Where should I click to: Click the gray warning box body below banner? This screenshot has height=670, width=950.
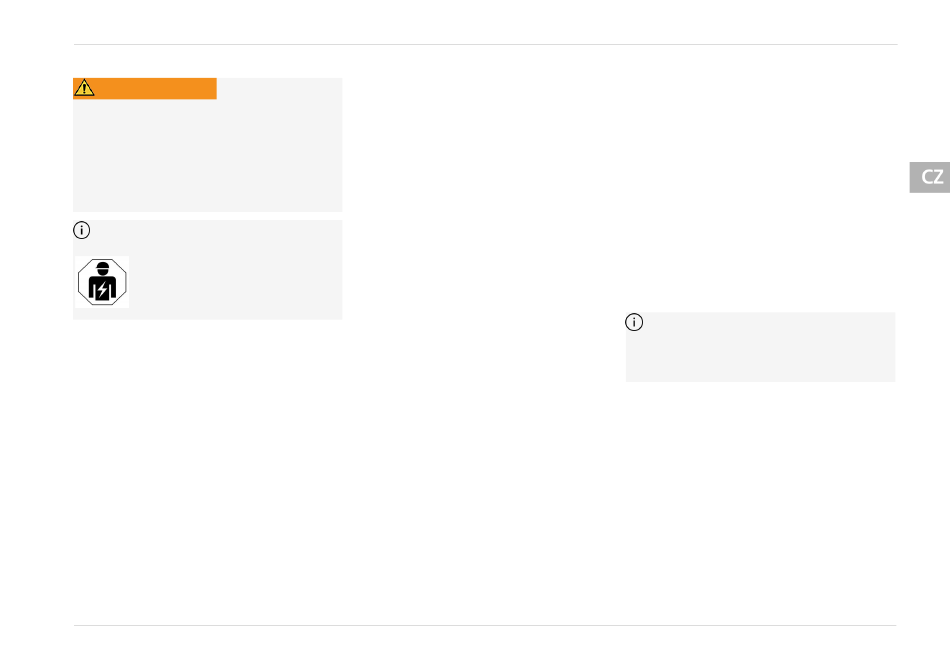(208, 155)
